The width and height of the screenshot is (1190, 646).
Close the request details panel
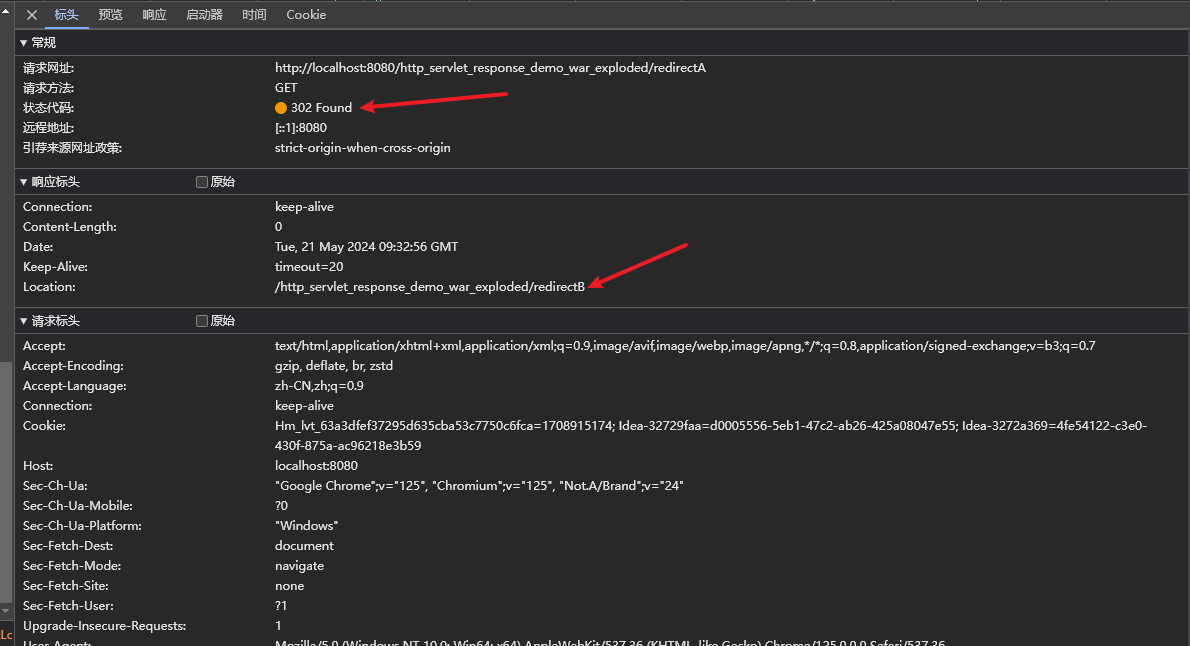point(32,15)
